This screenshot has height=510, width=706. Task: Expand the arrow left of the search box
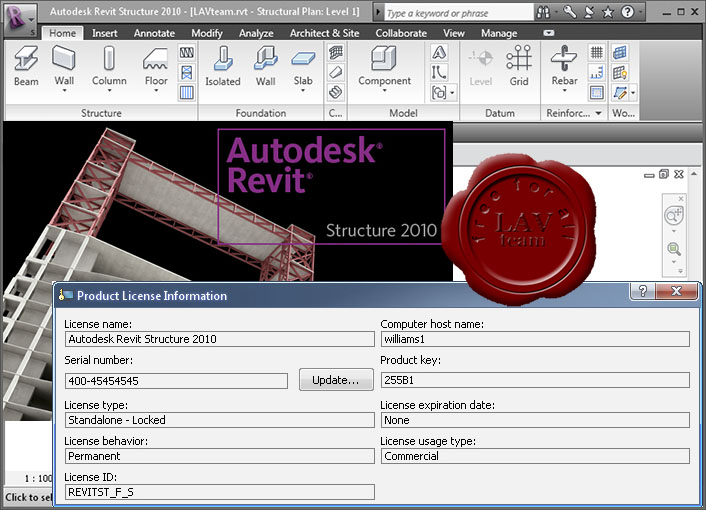pyautogui.click(x=378, y=13)
